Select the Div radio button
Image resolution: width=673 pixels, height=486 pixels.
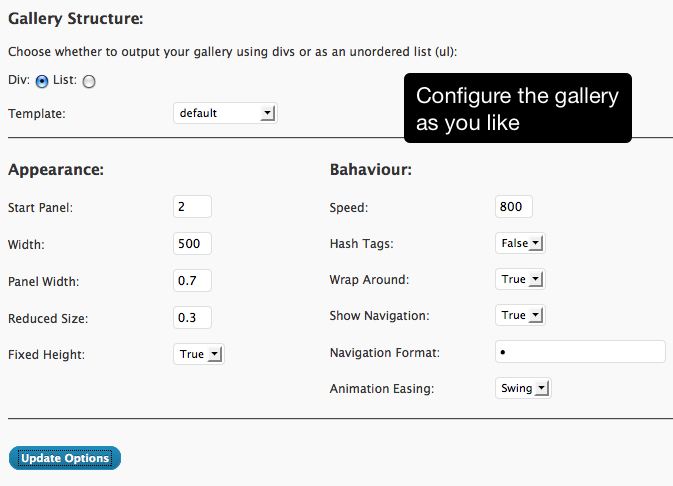[42, 81]
